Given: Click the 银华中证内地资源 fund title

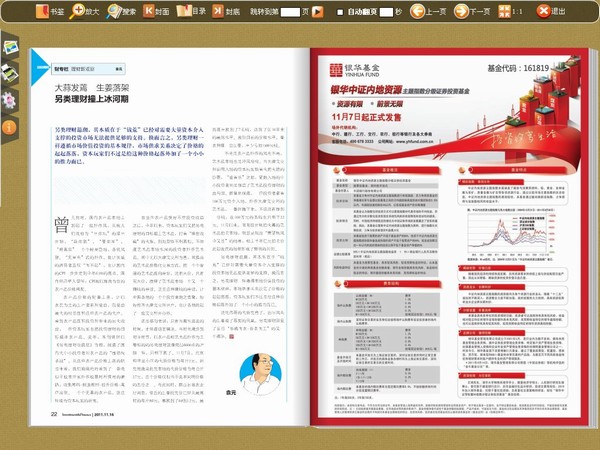Looking at the screenshot, I should (x=366, y=90).
